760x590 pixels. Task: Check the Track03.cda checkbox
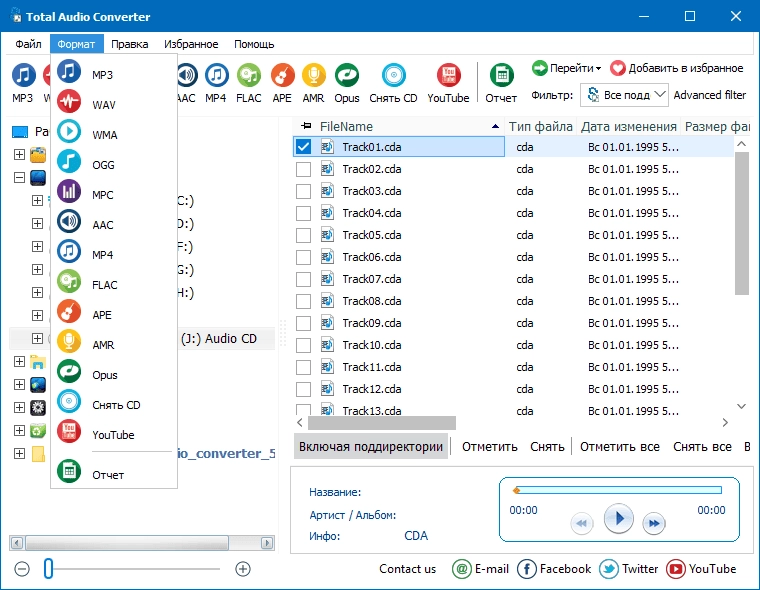click(303, 191)
